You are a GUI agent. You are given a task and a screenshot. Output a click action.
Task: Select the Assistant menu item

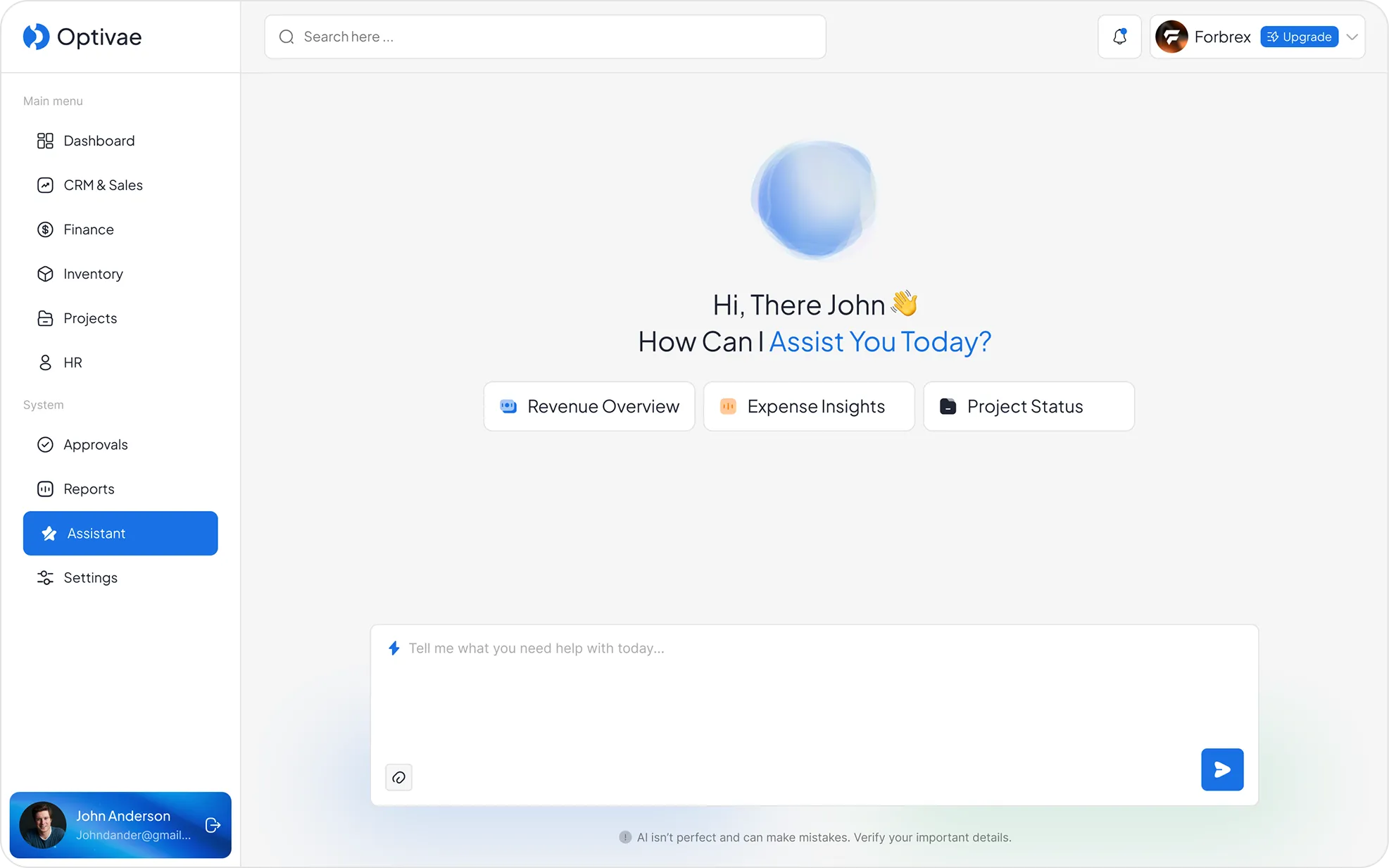[x=120, y=534]
